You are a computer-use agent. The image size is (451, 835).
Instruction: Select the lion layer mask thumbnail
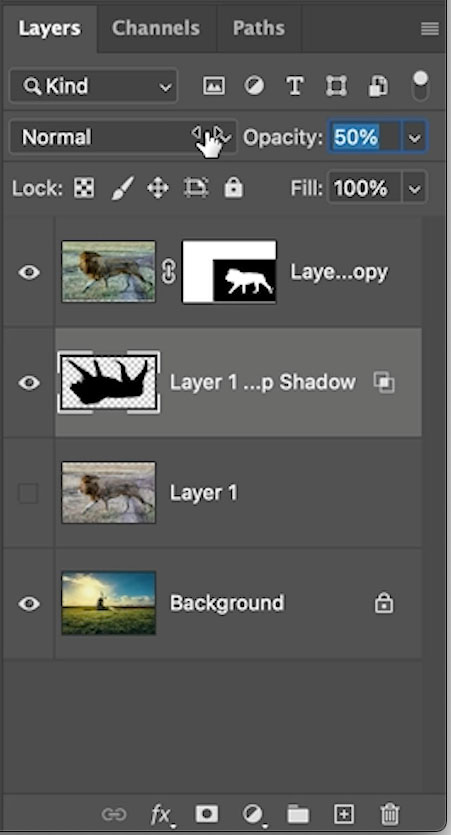click(x=229, y=272)
